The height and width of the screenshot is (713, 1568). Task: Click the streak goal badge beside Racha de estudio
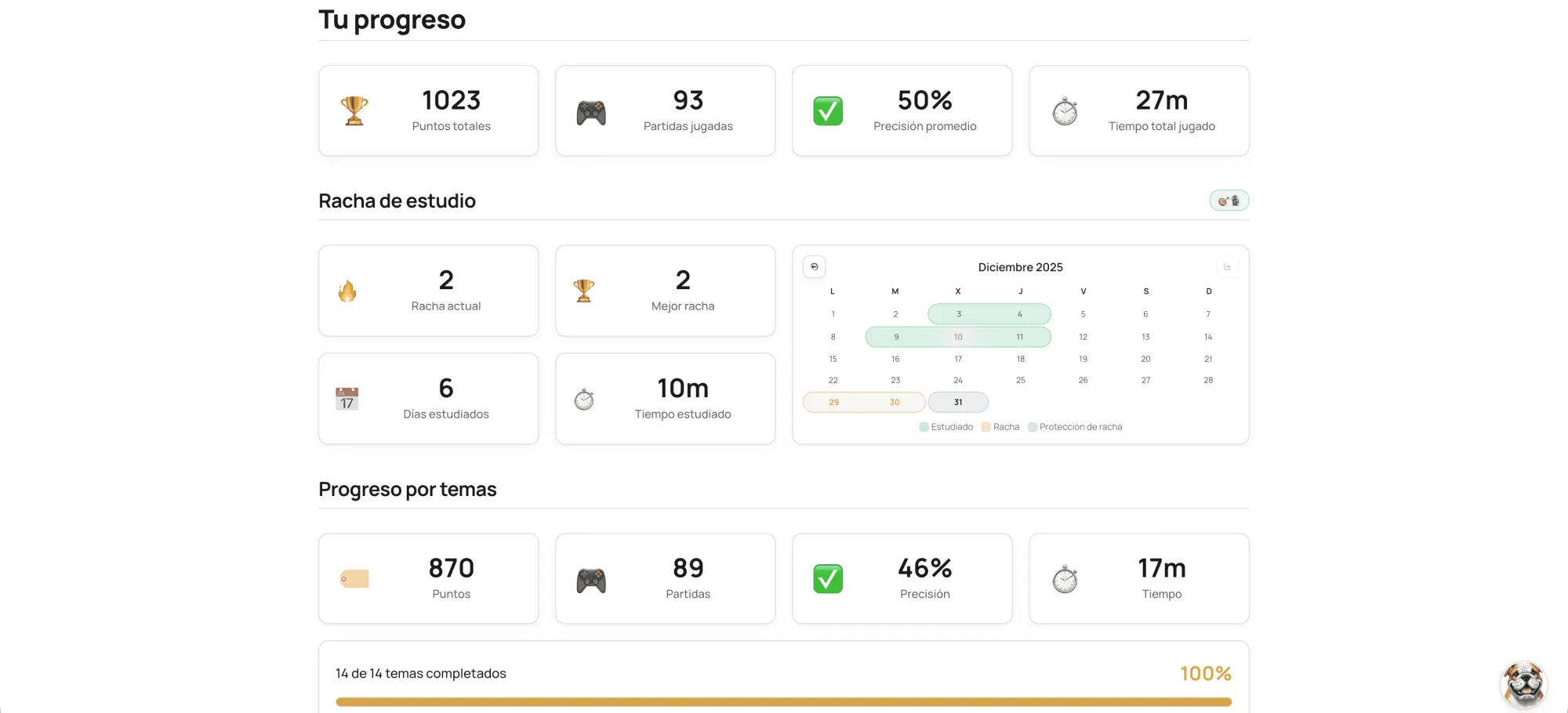tap(1229, 201)
